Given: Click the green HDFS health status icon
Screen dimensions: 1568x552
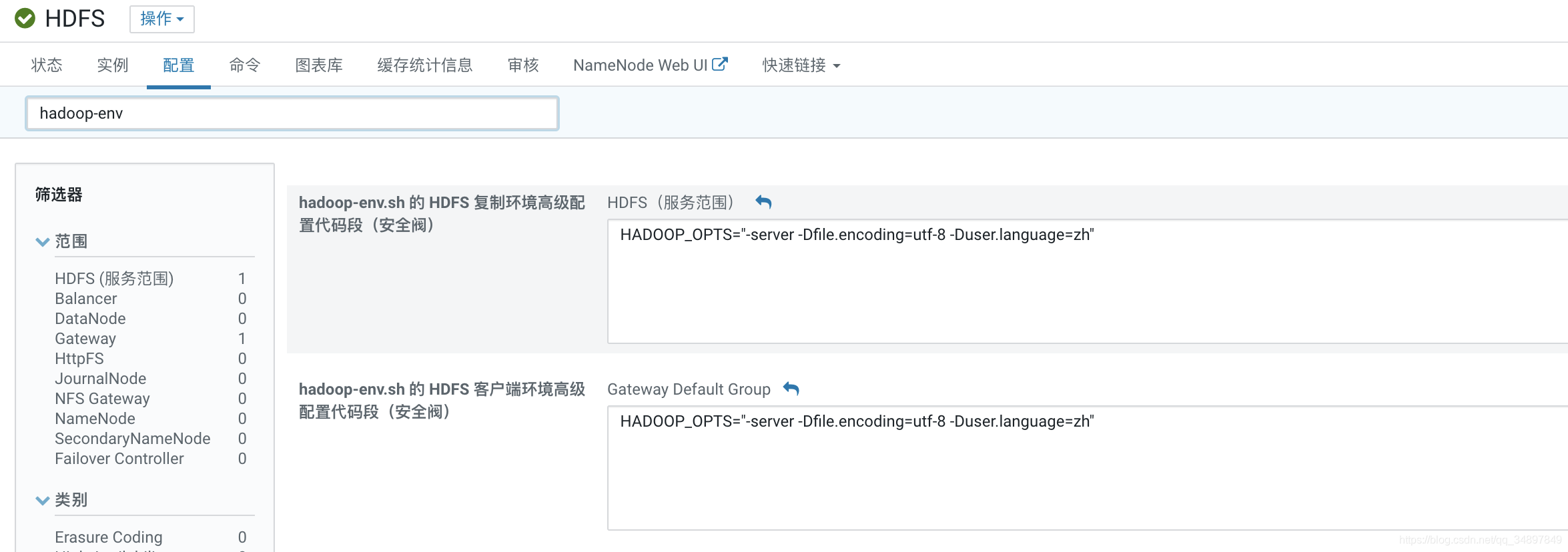Looking at the screenshot, I should coord(25,18).
